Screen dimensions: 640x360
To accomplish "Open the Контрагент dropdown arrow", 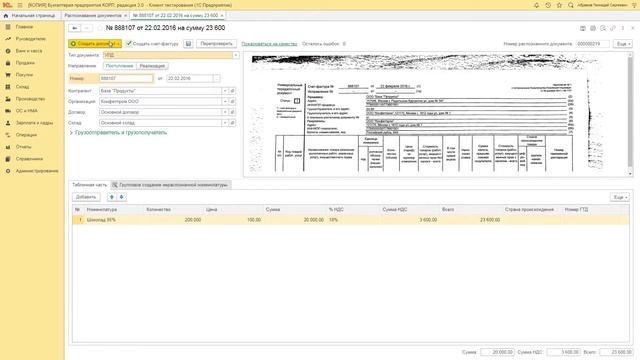I will click(x=224, y=91).
